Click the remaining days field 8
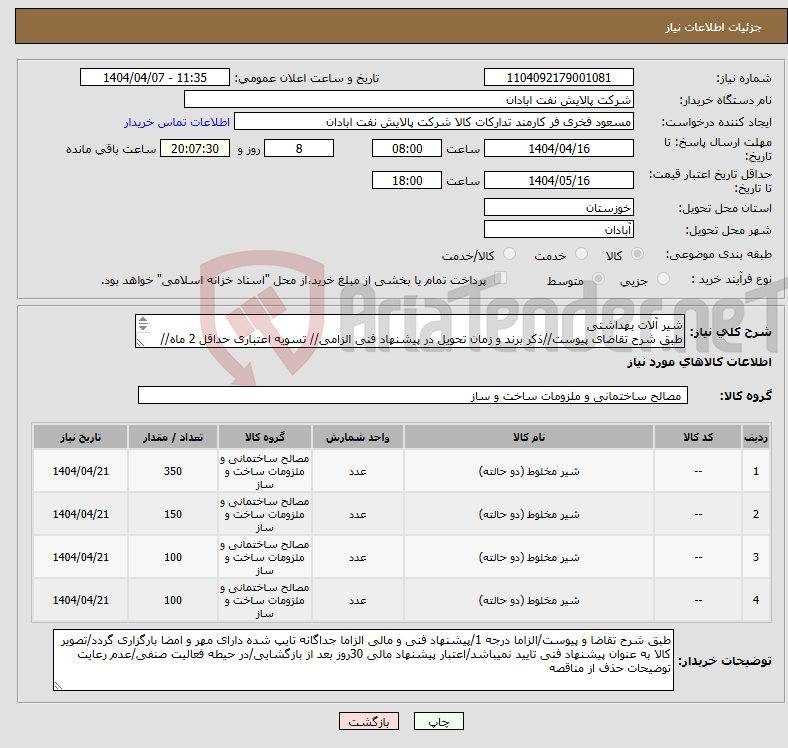Viewport: 788px width, 748px height. tap(299, 149)
